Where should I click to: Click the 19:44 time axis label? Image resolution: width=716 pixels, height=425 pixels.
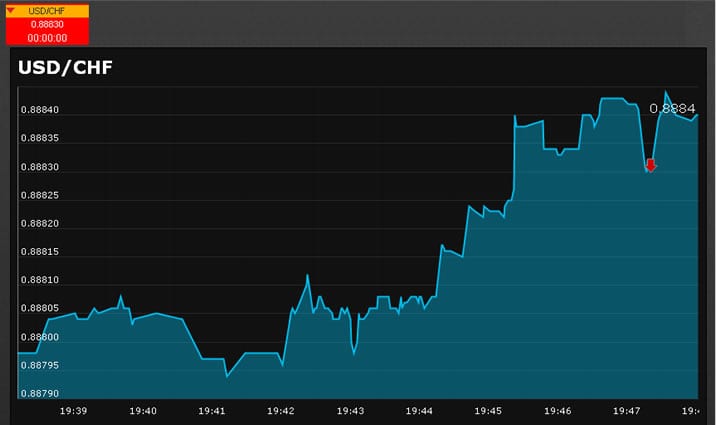(419, 411)
